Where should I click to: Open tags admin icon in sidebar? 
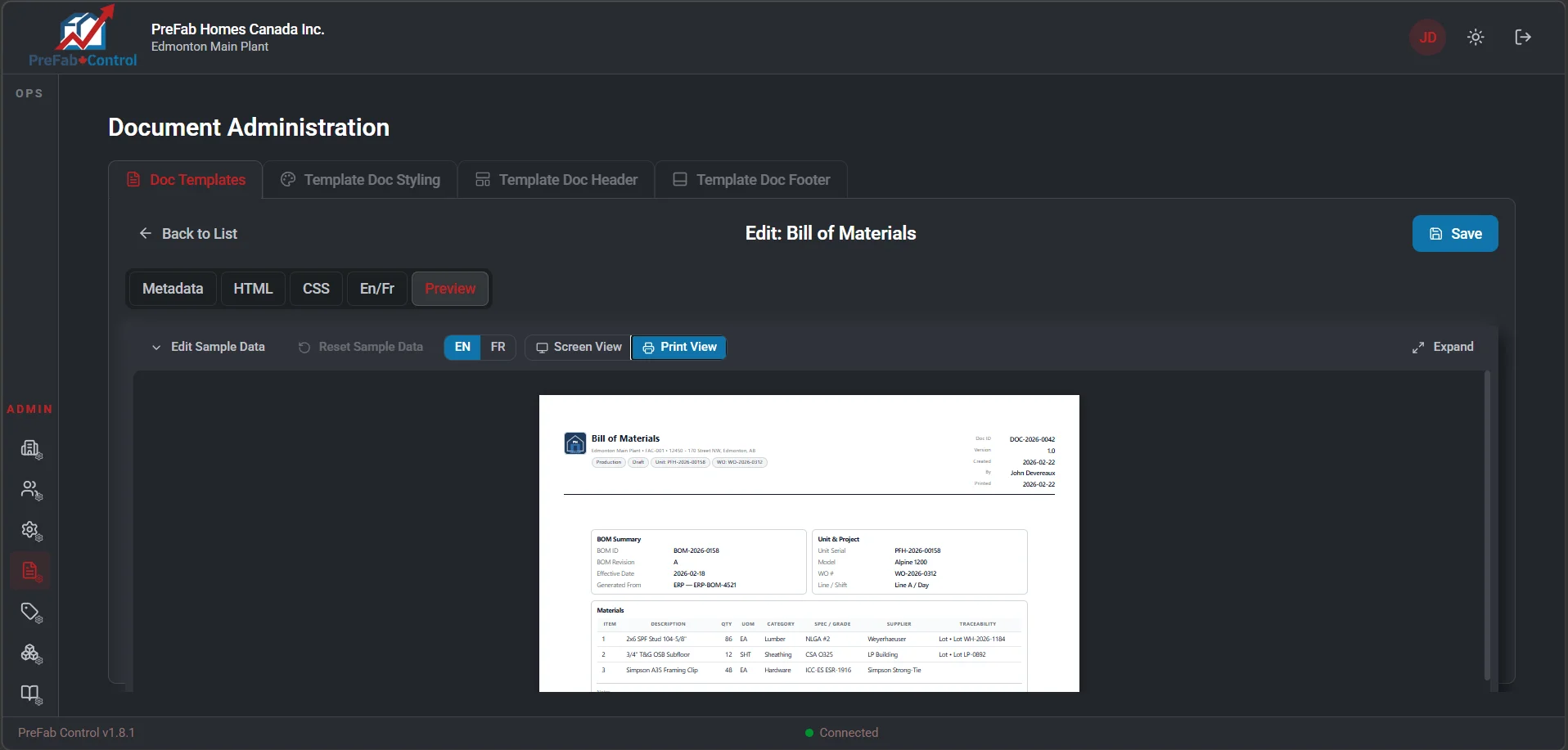coord(31,612)
